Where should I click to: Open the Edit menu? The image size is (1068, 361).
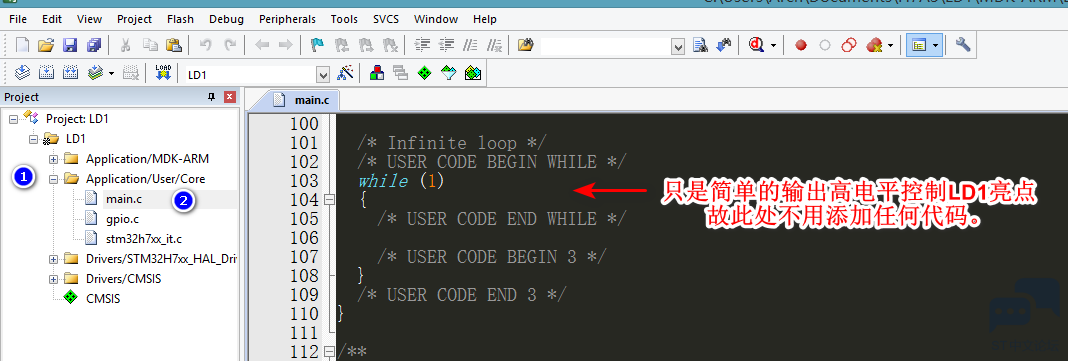(52, 19)
